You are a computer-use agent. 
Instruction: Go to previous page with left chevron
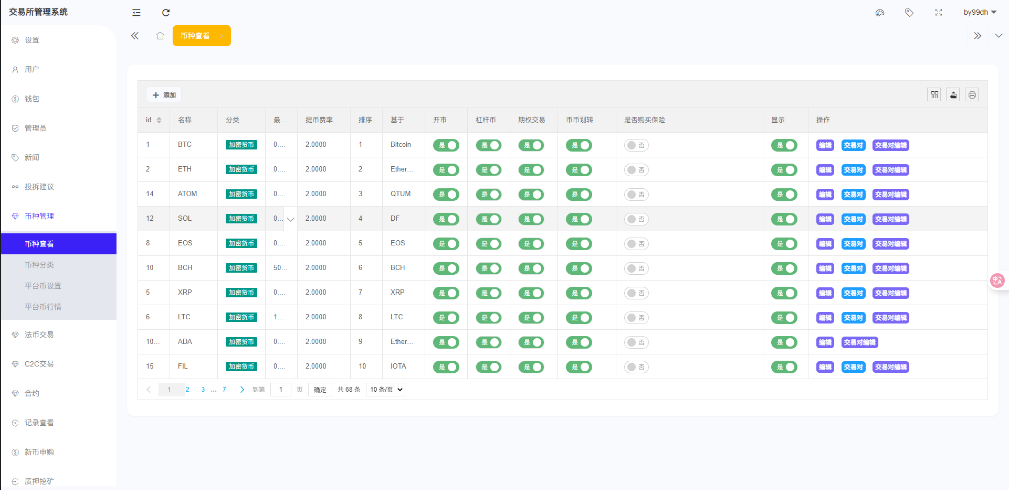coord(149,390)
